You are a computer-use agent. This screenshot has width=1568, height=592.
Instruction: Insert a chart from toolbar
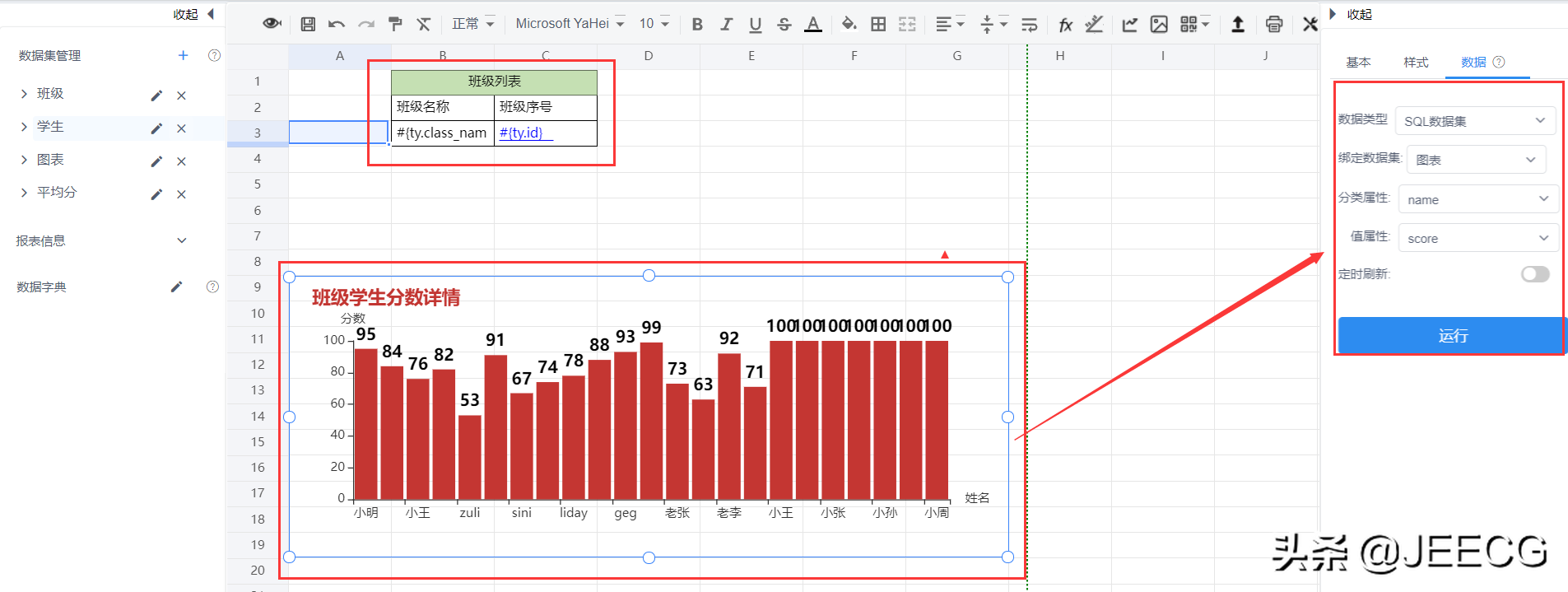click(x=1130, y=24)
